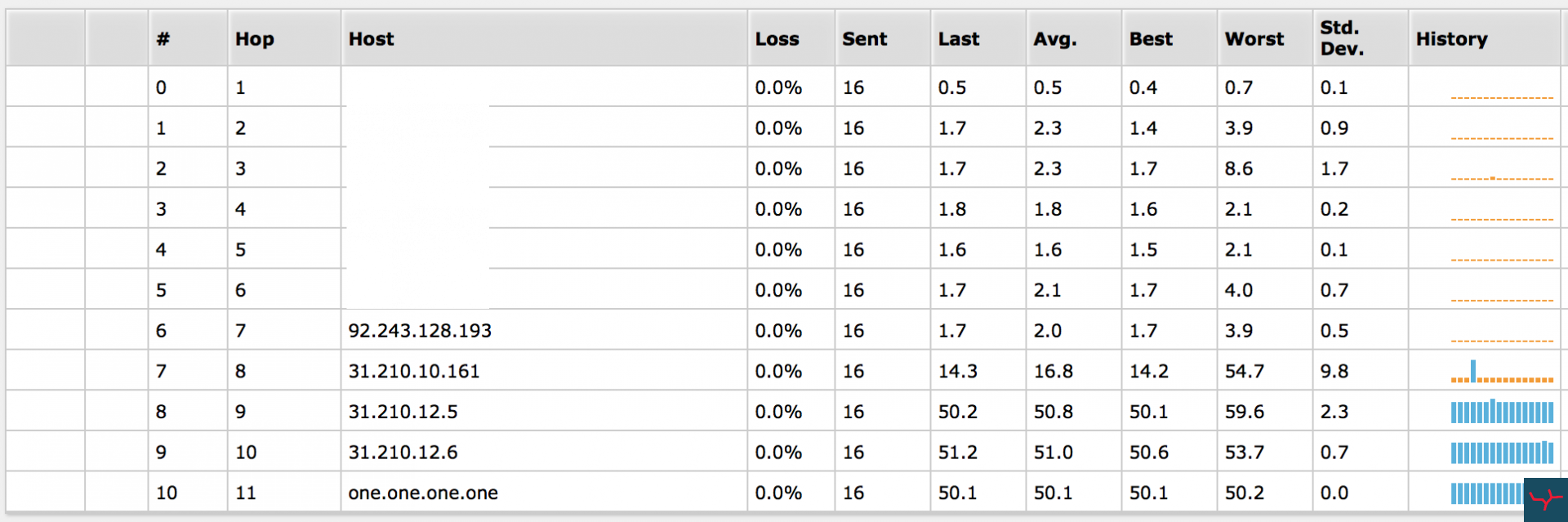Click host 31.210.10.161
Image resolution: width=1568 pixels, height=522 pixels.
(x=414, y=371)
